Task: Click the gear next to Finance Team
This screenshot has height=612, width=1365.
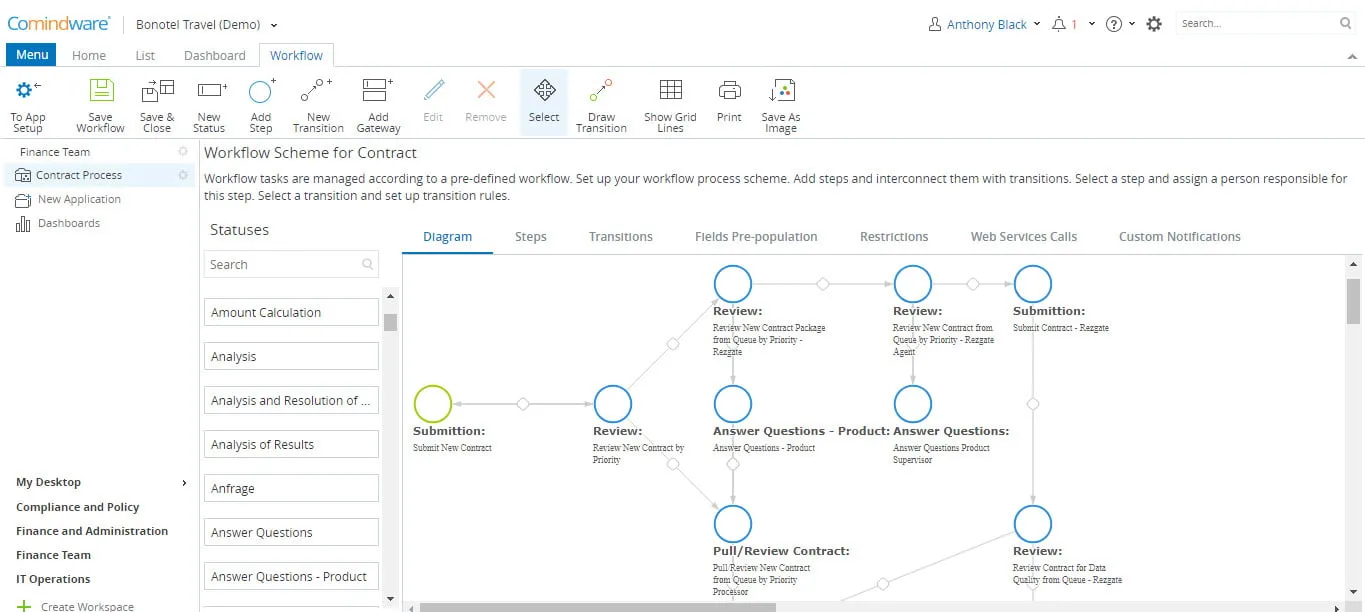Action: coord(183,152)
